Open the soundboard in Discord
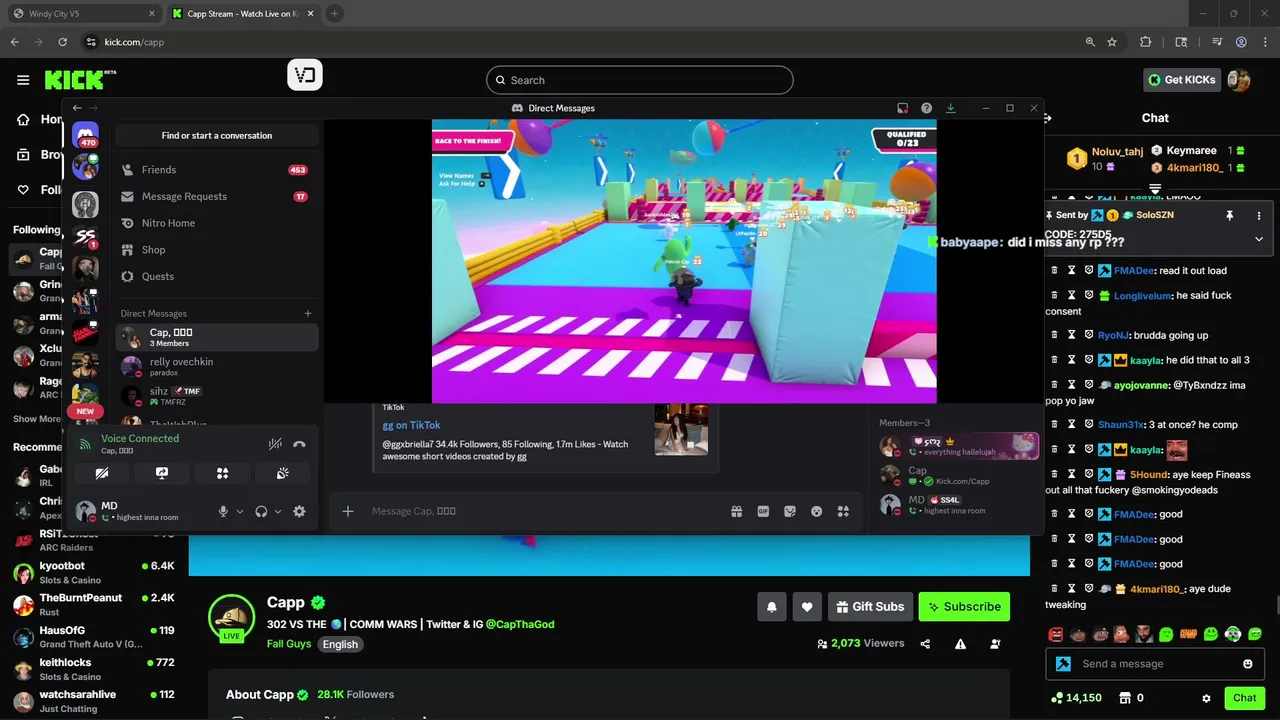This screenshot has width=1280, height=720. point(283,473)
